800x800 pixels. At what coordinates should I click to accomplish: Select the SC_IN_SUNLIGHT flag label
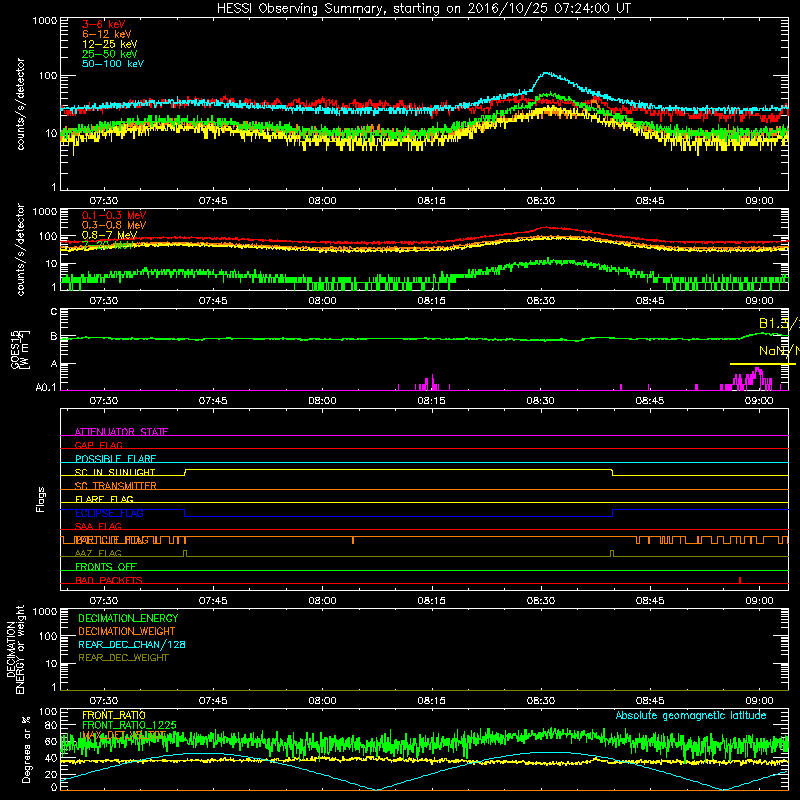(115, 472)
